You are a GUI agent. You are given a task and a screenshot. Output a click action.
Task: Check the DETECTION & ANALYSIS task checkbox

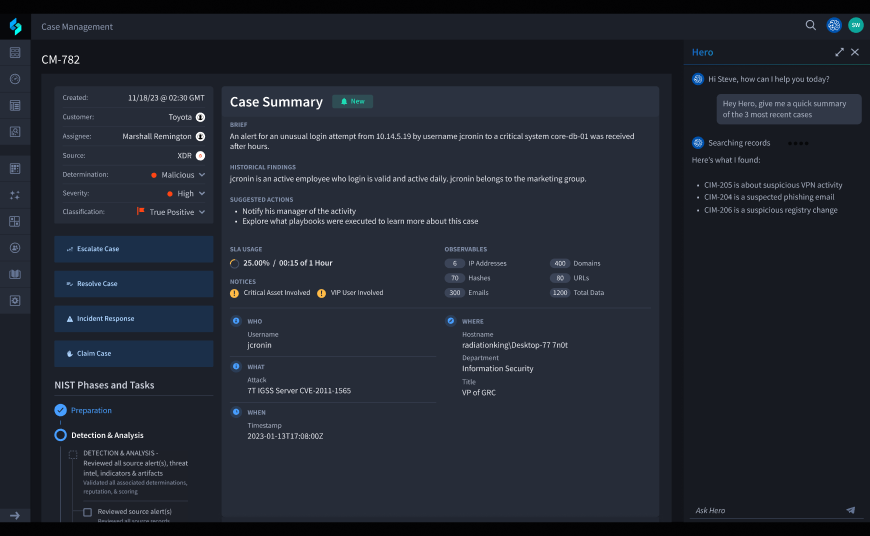click(73, 454)
